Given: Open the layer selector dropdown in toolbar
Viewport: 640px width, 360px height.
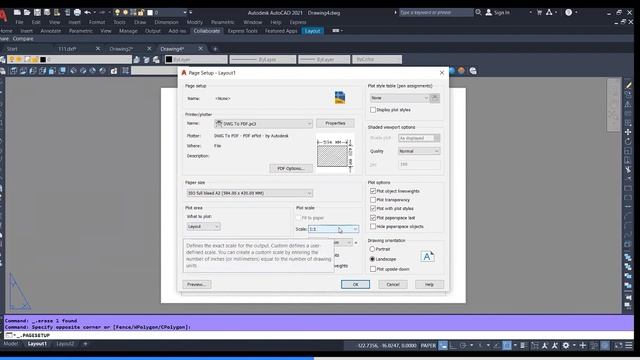Looking at the screenshot, I should click(69, 60).
